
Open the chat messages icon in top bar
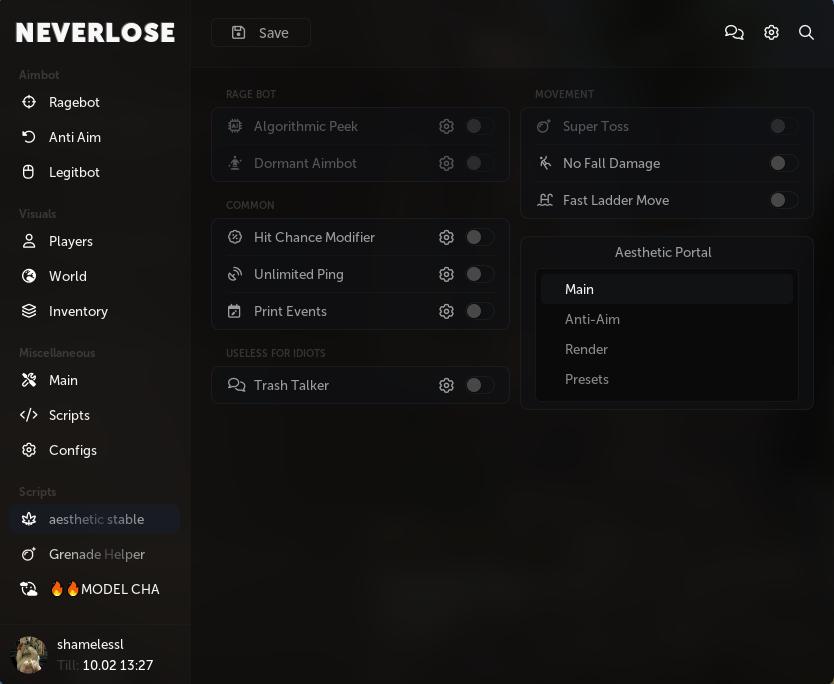[735, 32]
